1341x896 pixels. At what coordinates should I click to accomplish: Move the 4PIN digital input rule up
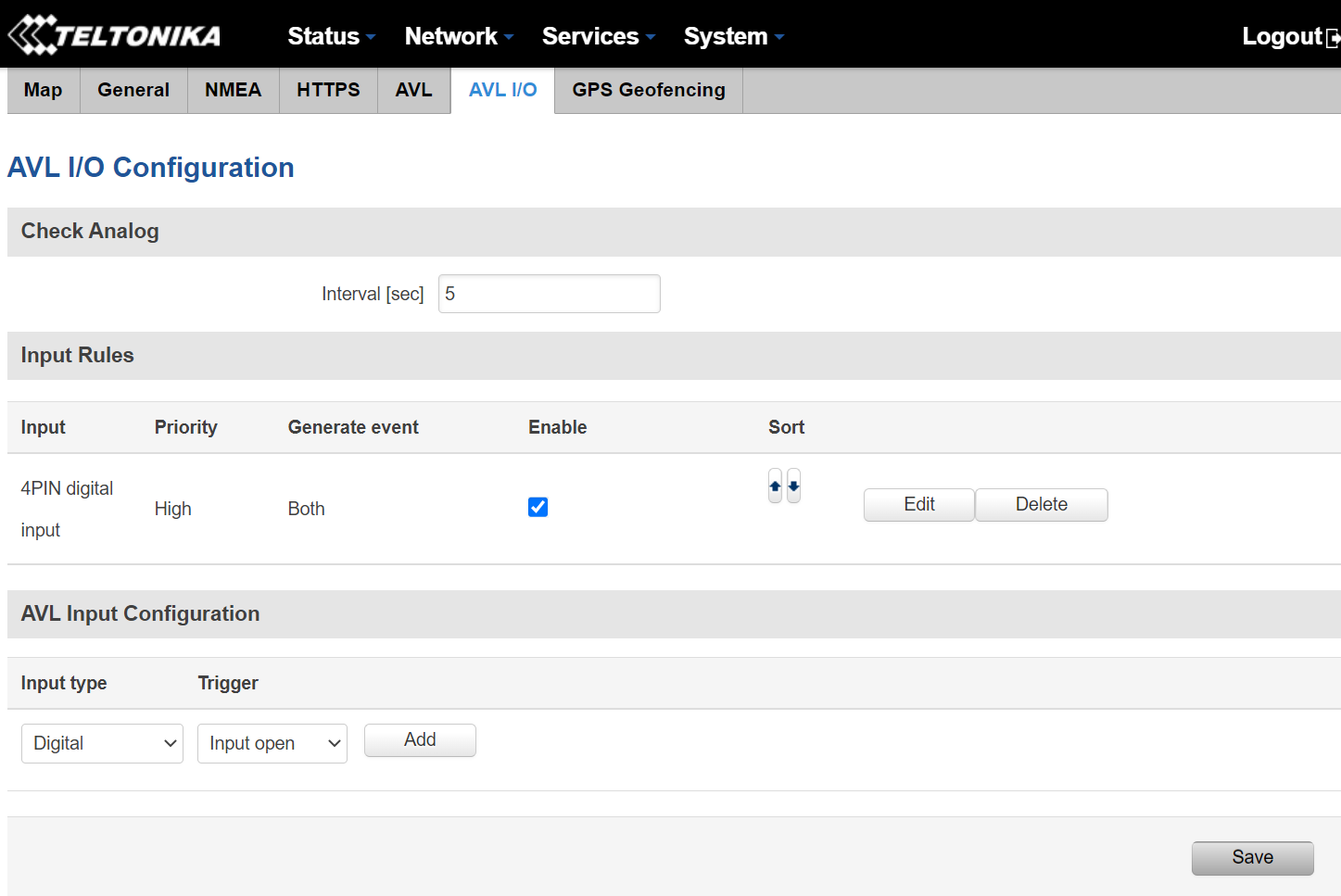[x=775, y=486]
